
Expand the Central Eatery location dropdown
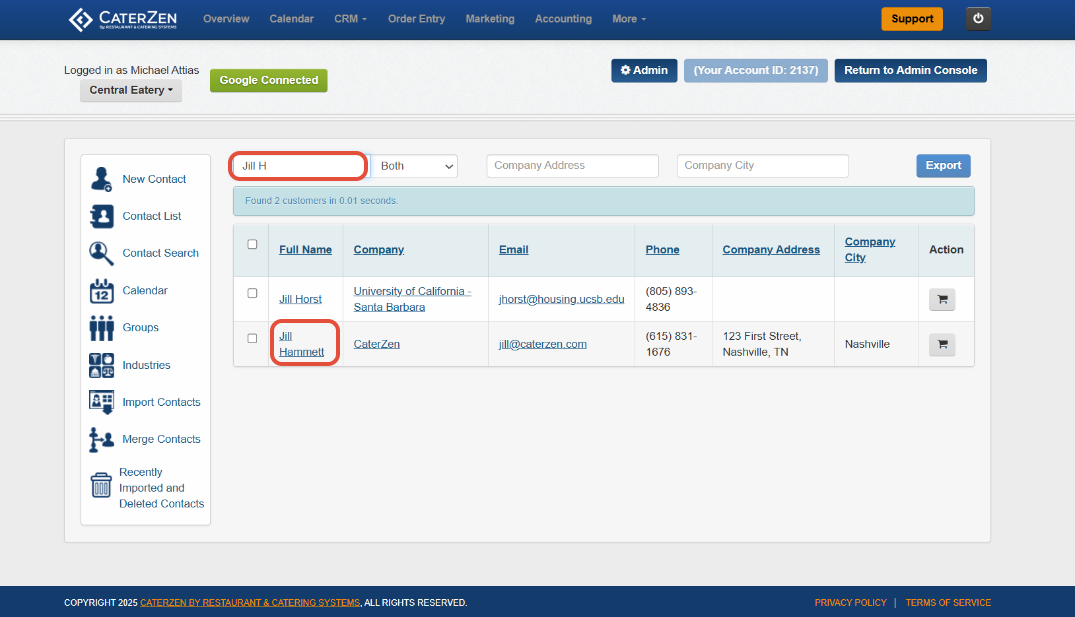click(x=131, y=90)
